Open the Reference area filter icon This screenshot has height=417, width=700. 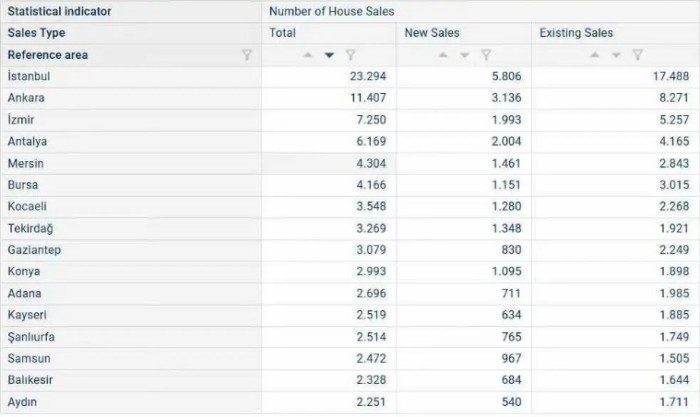coord(247,56)
